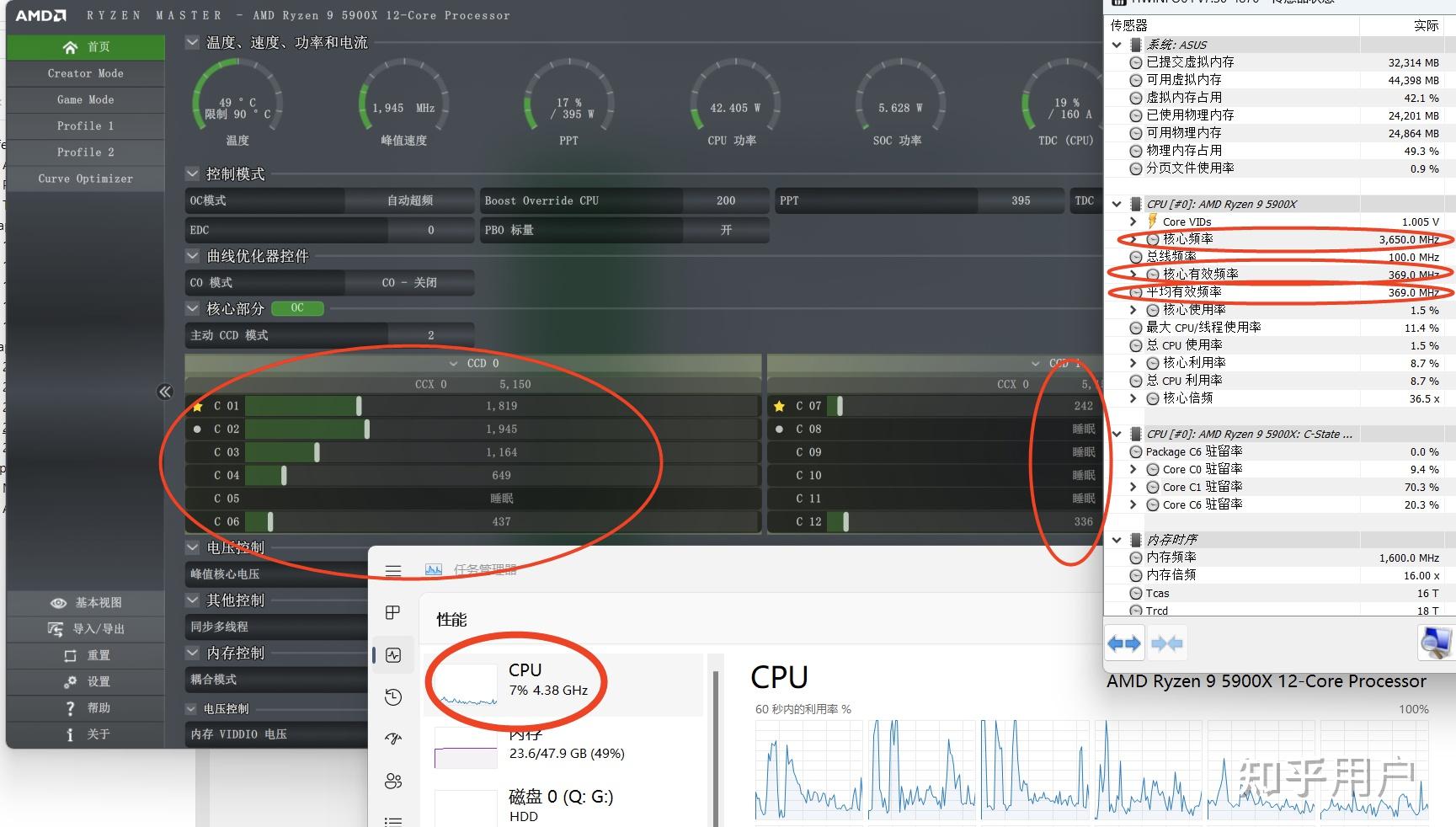
Task: Expand the 核心使用率 row in HWiNFO
Action: click(1133, 310)
